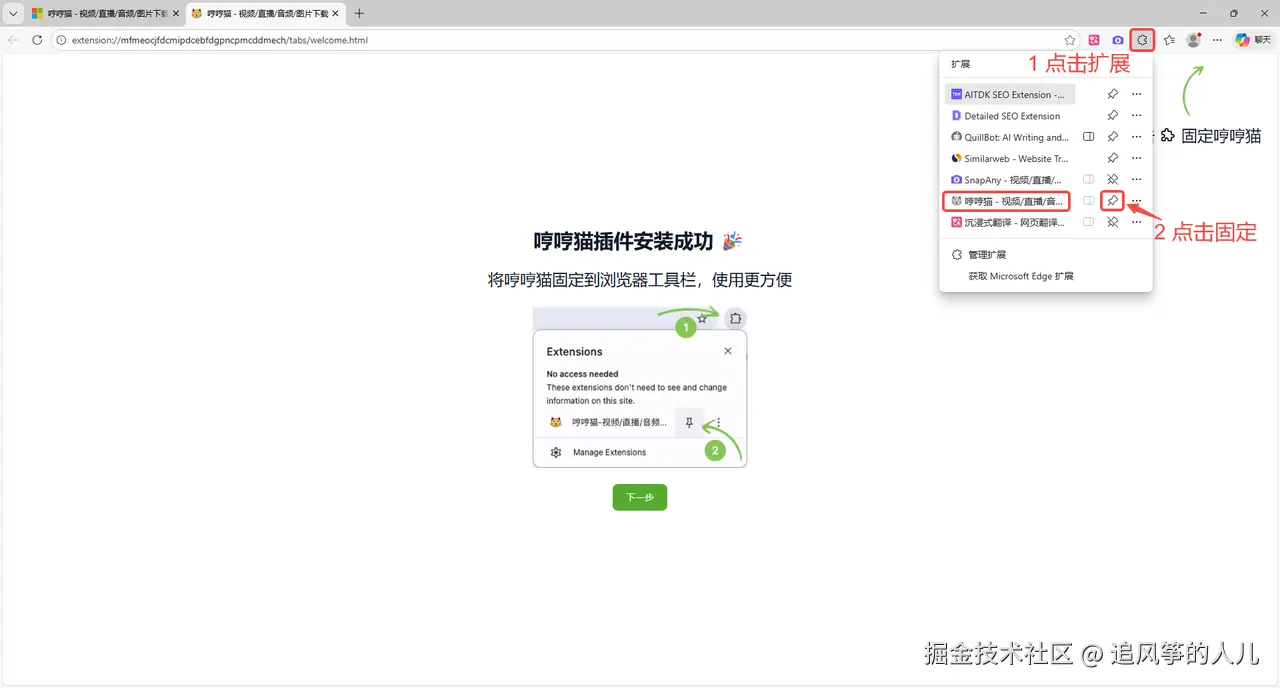
Task: Expand the tab actions menu chevron
Action: click(13, 14)
